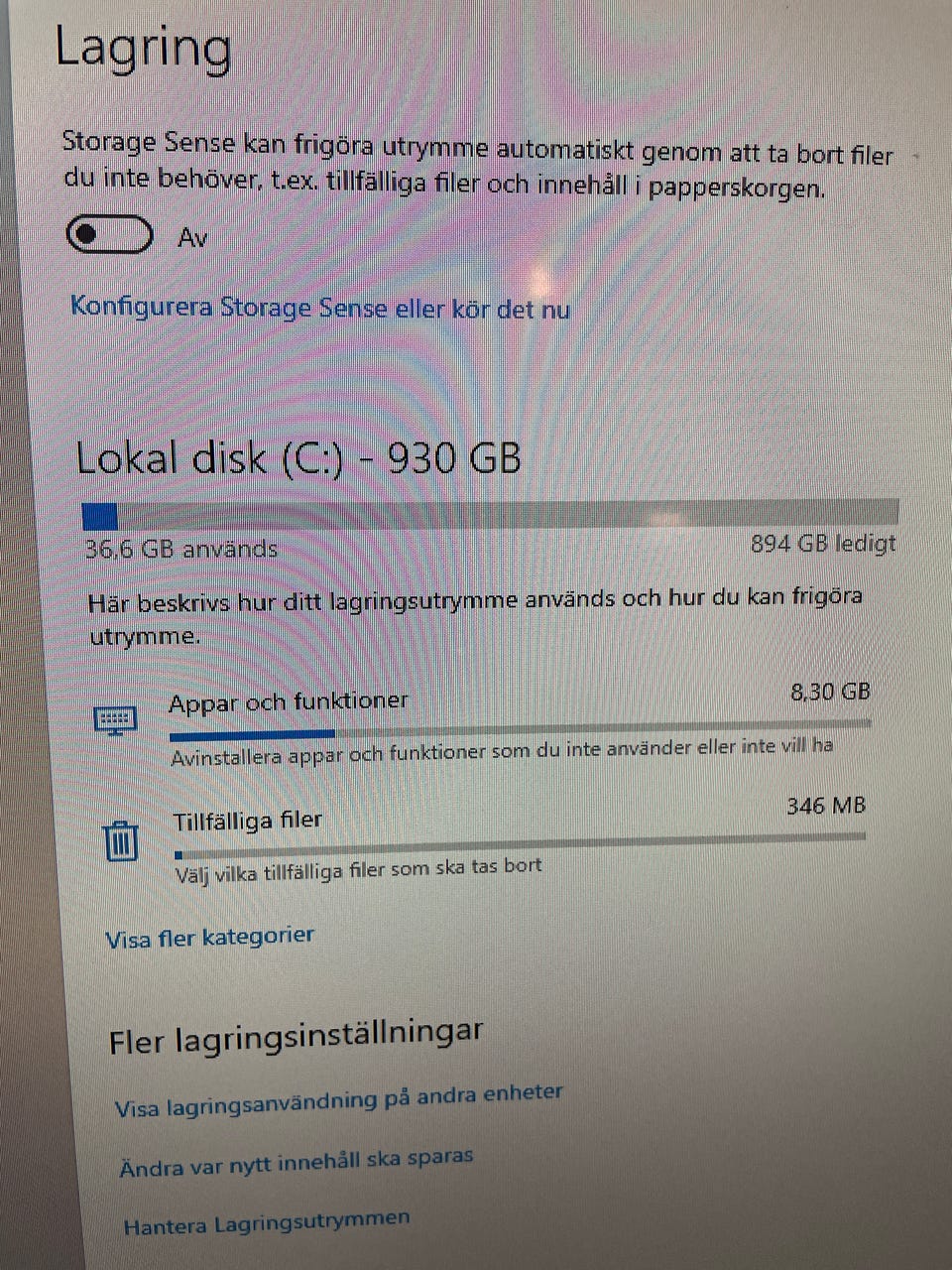
Task: Click the Lokal disk (C:) - 930 GB heading
Action: pos(298,458)
